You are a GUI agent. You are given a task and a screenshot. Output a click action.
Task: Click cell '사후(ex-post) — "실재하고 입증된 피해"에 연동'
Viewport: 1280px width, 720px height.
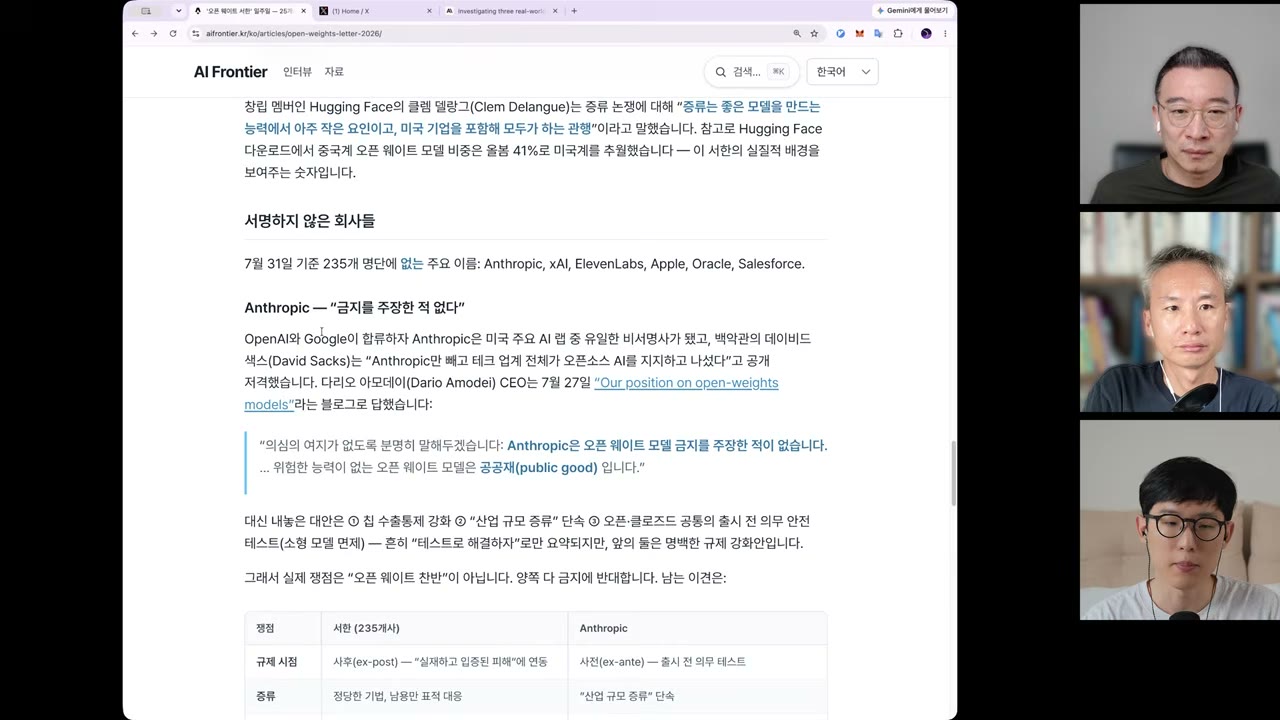tap(440, 662)
